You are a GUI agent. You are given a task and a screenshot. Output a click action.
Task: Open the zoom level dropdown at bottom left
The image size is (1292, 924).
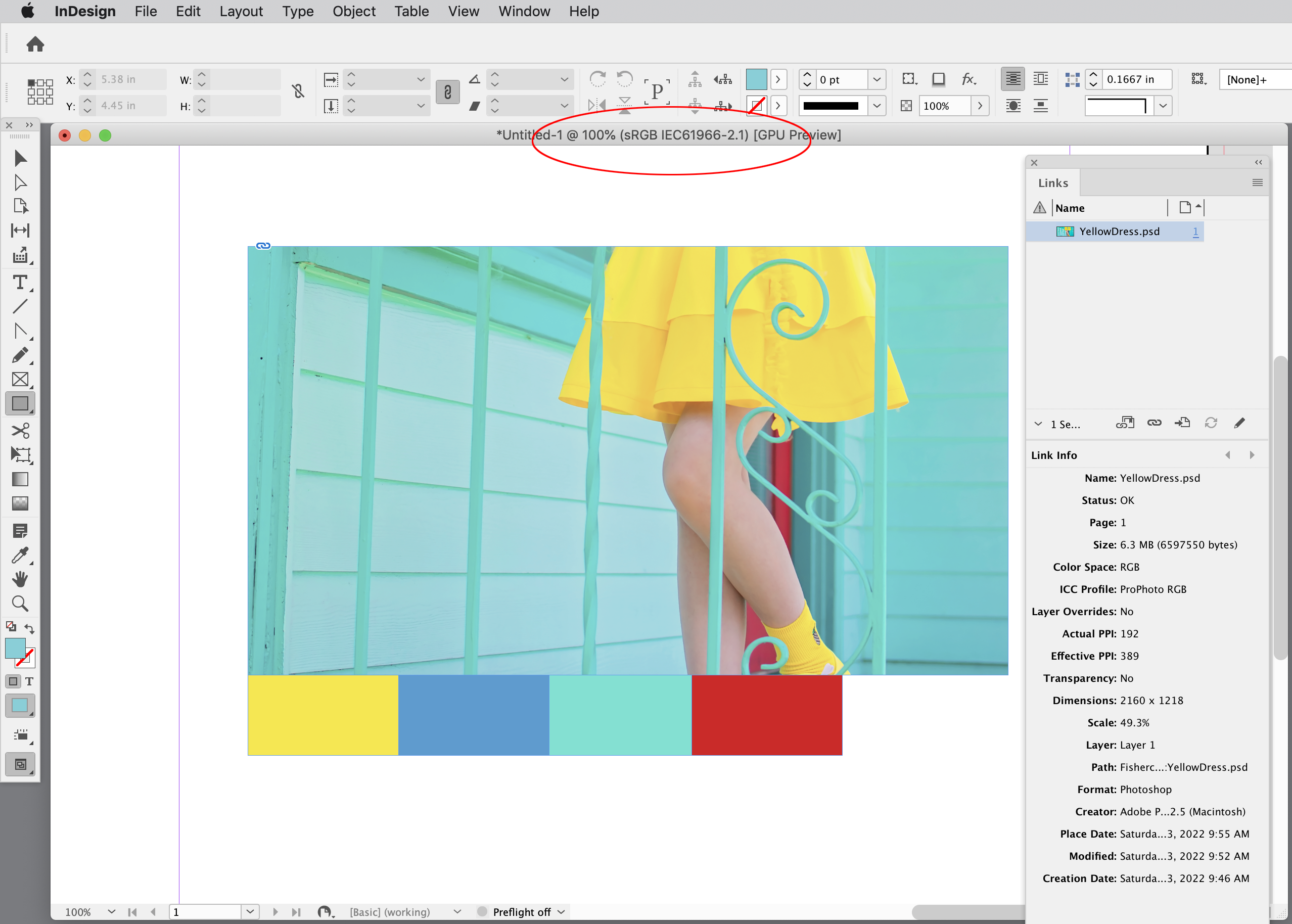[x=111, y=911]
